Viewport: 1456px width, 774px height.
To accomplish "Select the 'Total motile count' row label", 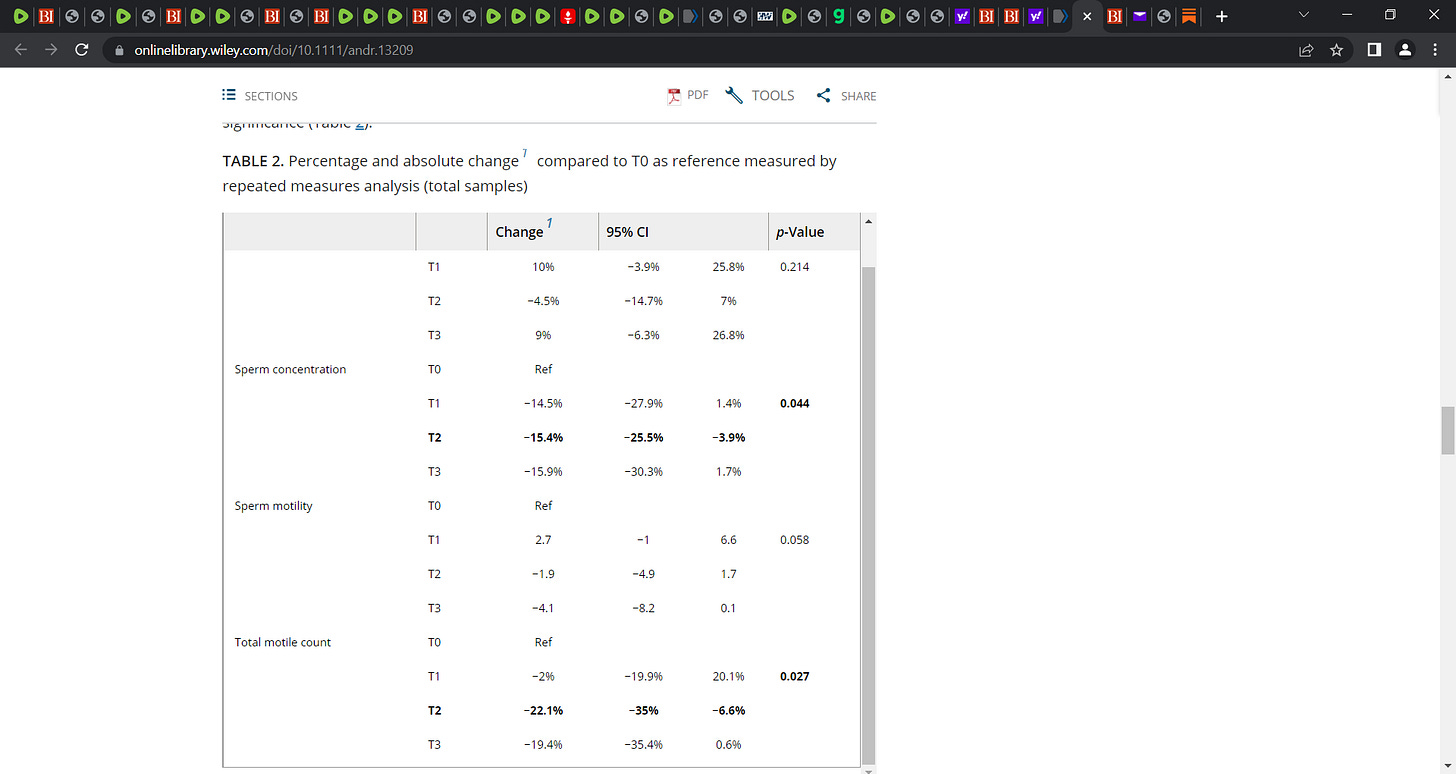I will tap(282, 642).
